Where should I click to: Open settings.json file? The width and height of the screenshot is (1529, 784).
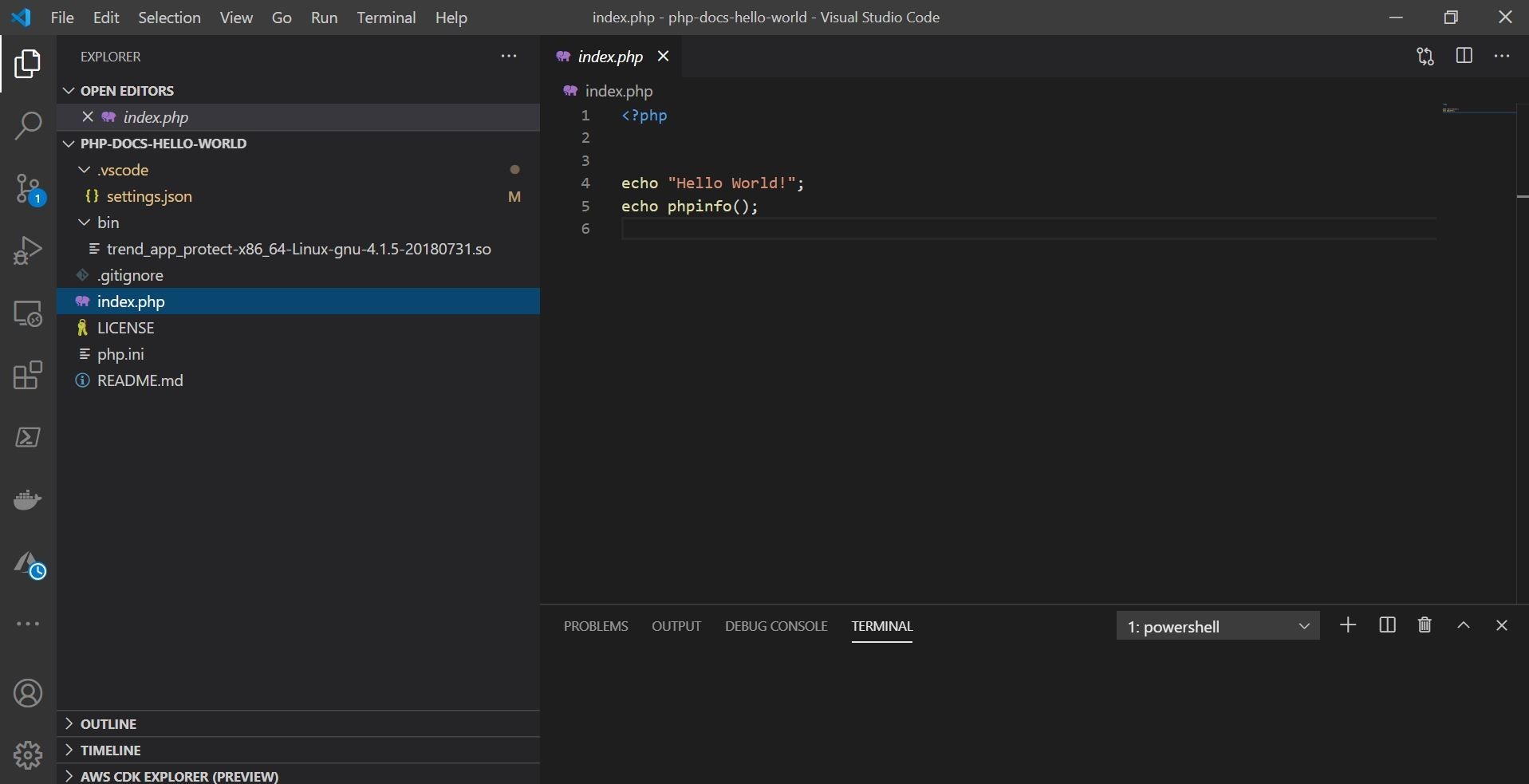(149, 196)
